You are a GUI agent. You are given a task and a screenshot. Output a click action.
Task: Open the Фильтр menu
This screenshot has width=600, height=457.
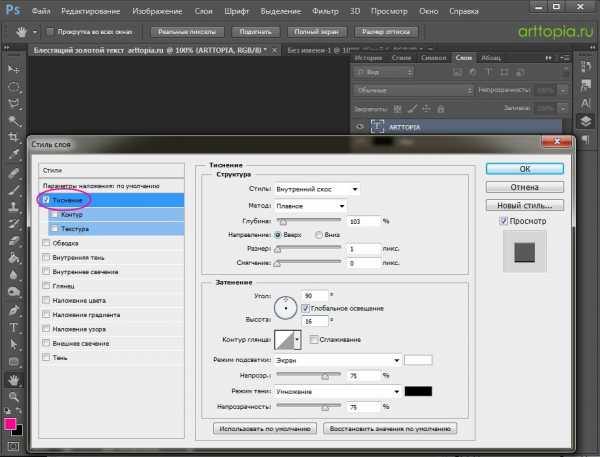(x=325, y=11)
